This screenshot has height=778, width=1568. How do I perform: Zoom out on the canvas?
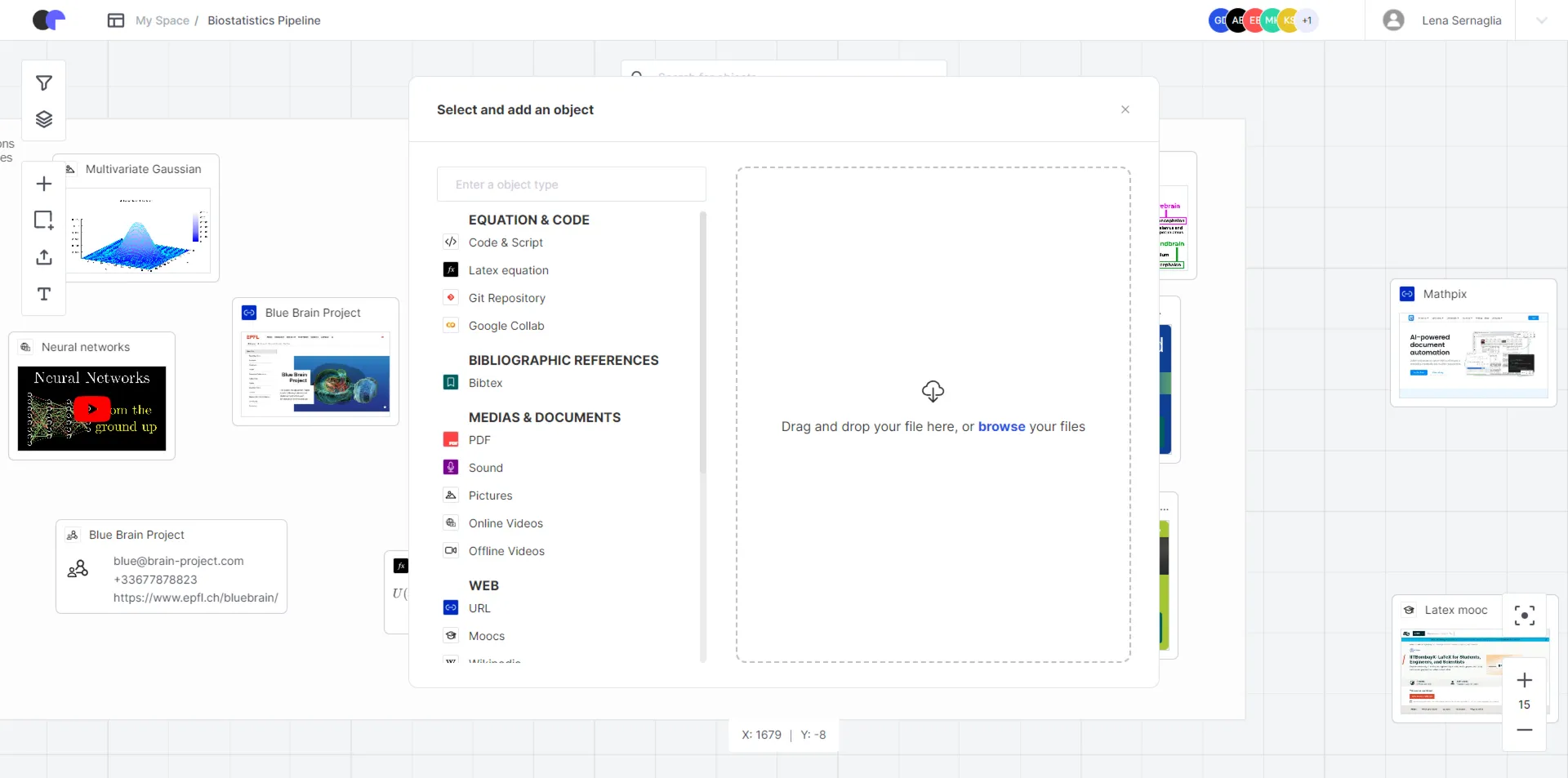[x=1524, y=730]
